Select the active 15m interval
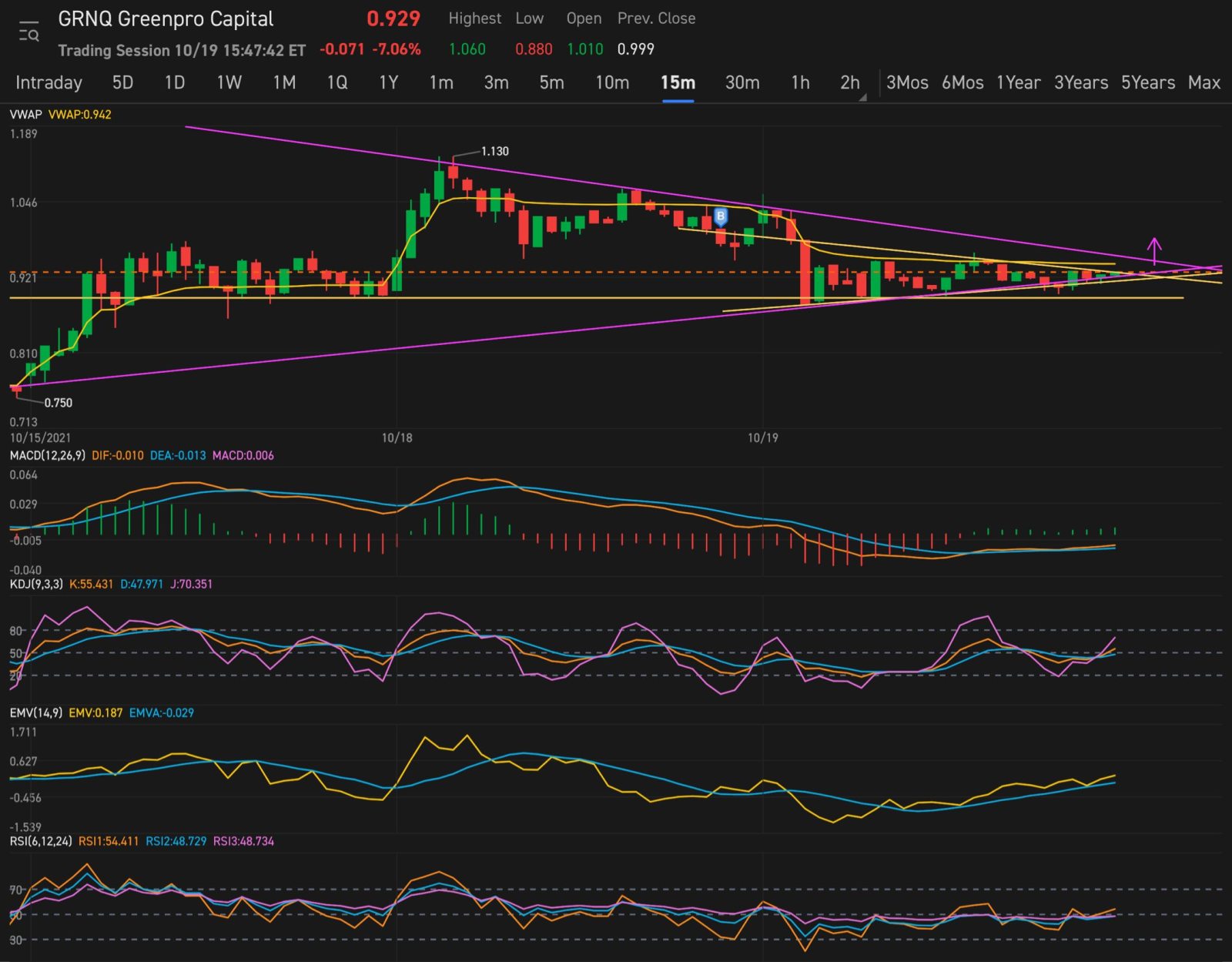 [678, 82]
